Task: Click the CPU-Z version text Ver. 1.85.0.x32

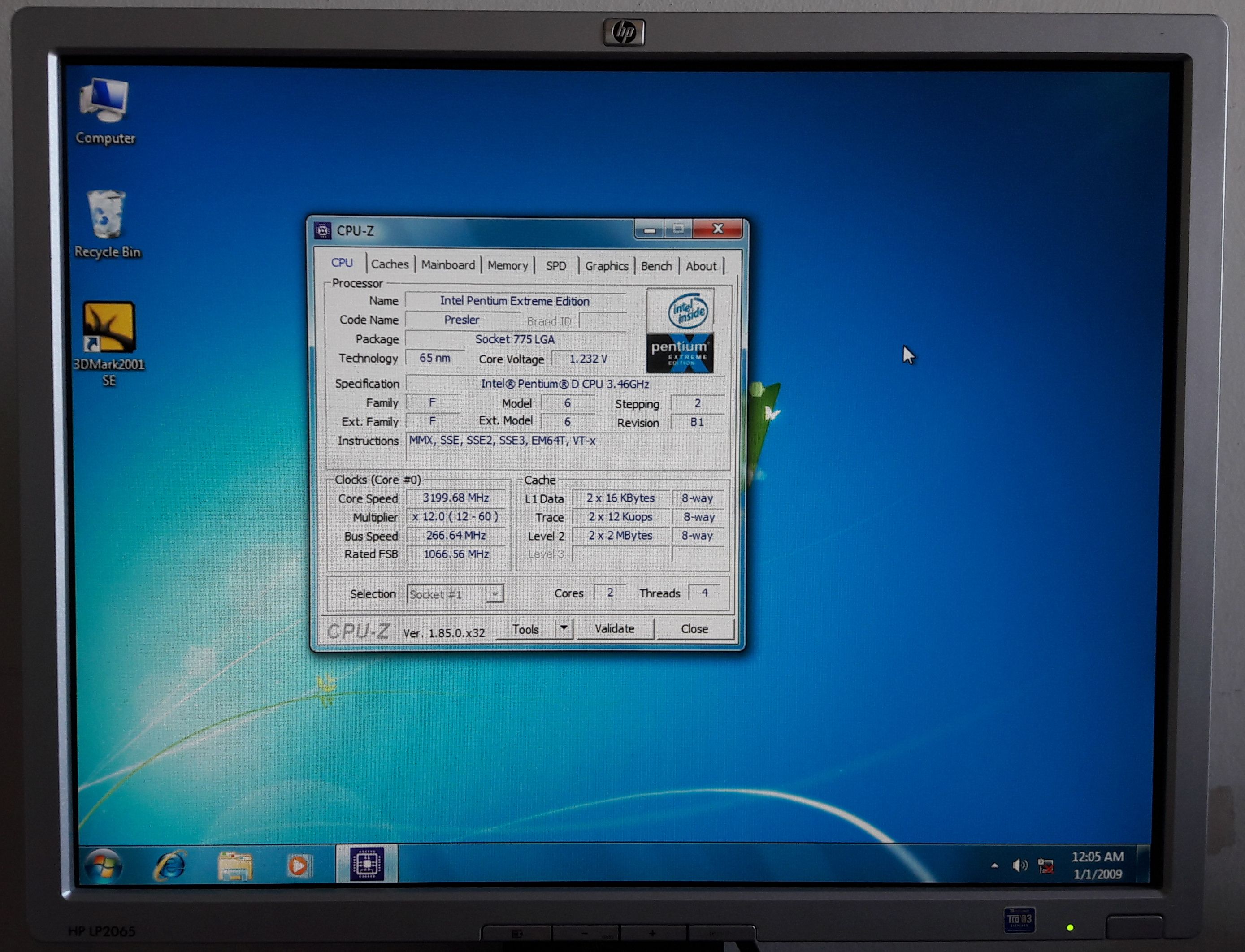Action: (444, 633)
